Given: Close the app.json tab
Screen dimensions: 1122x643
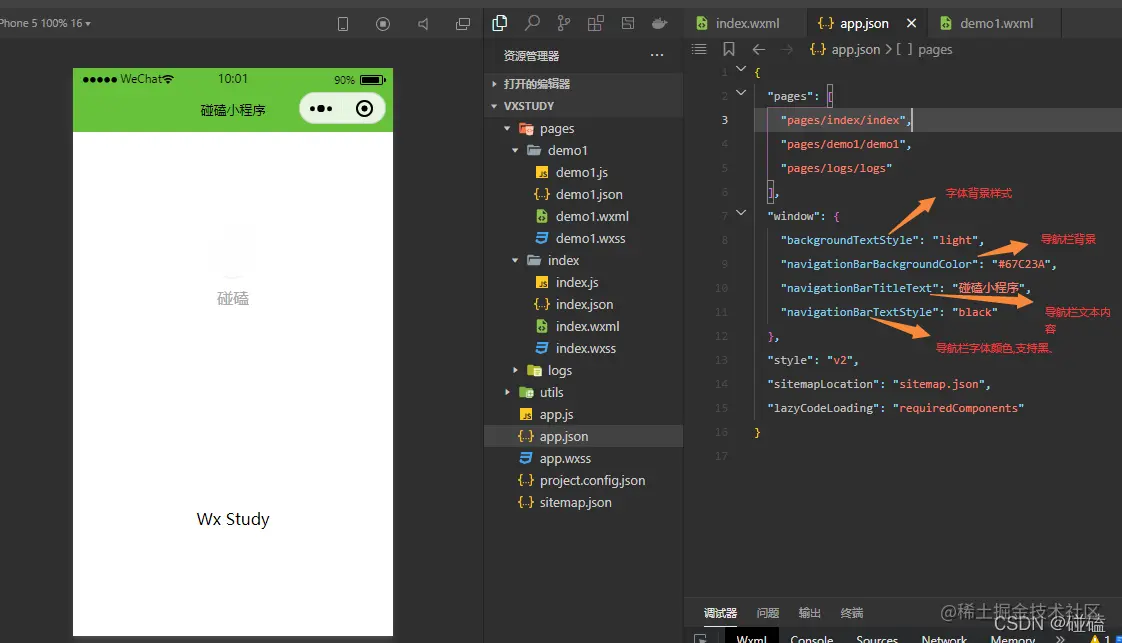Looking at the screenshot, I should (x=911, y=23).
